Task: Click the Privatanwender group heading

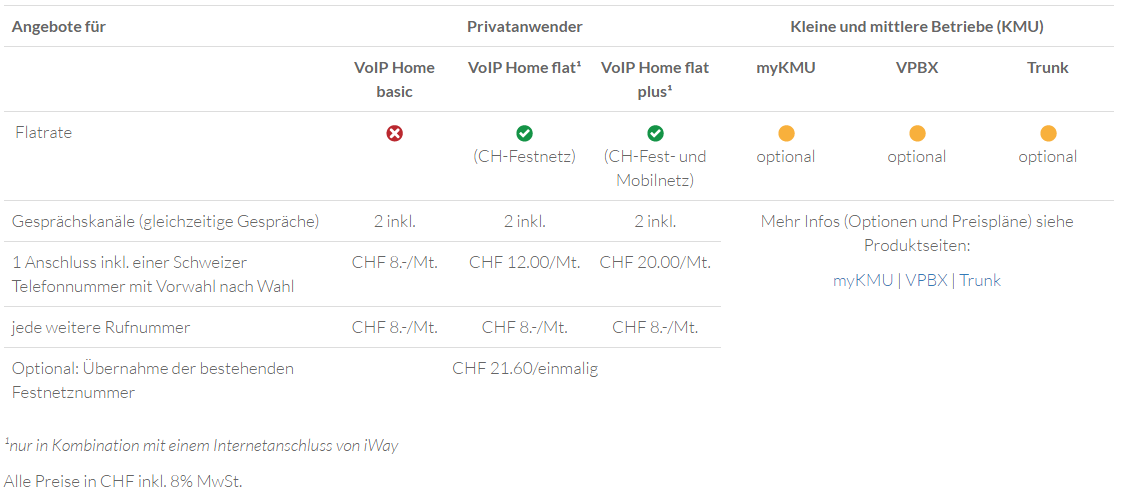Action: (525, 27)
